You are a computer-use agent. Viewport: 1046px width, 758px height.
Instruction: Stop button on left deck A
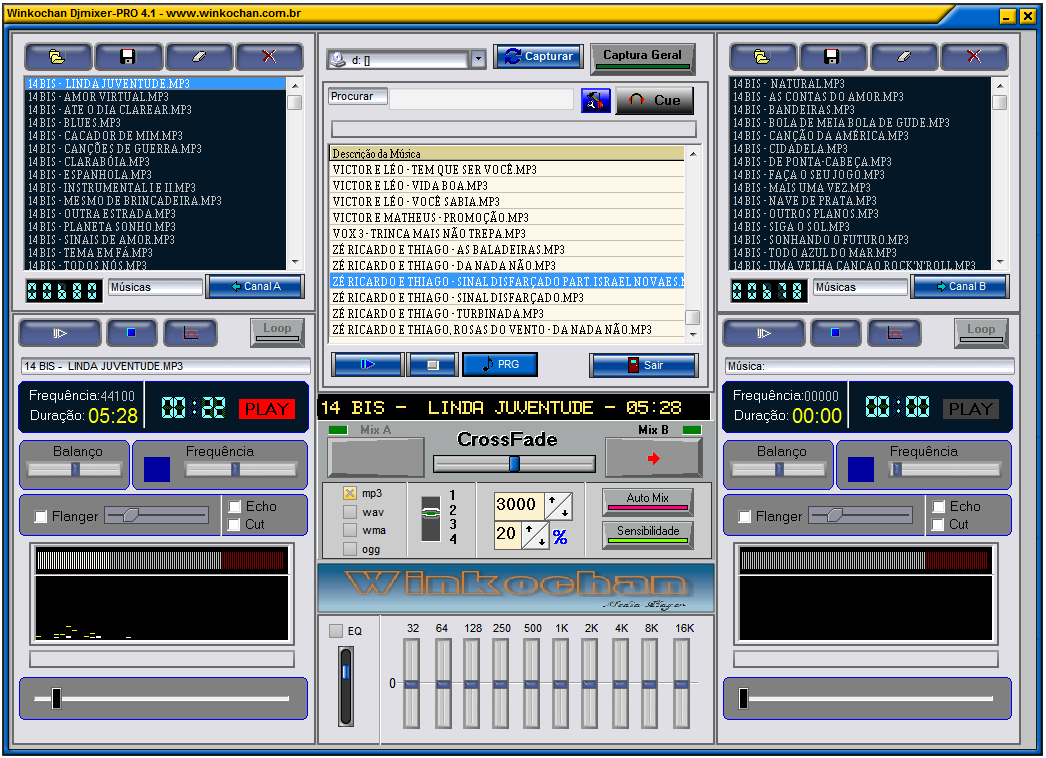[131, 333]
